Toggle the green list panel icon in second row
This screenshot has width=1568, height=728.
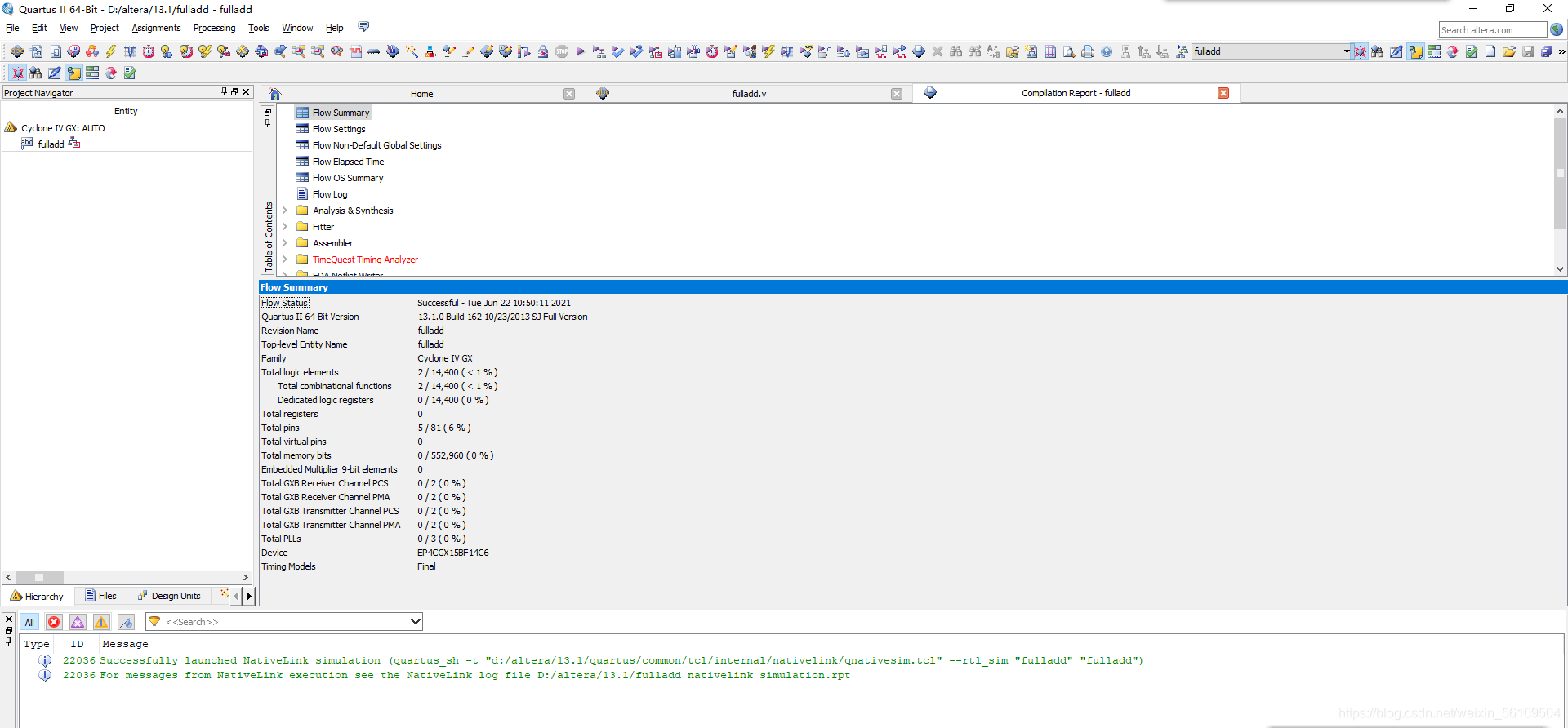point(92,73)
